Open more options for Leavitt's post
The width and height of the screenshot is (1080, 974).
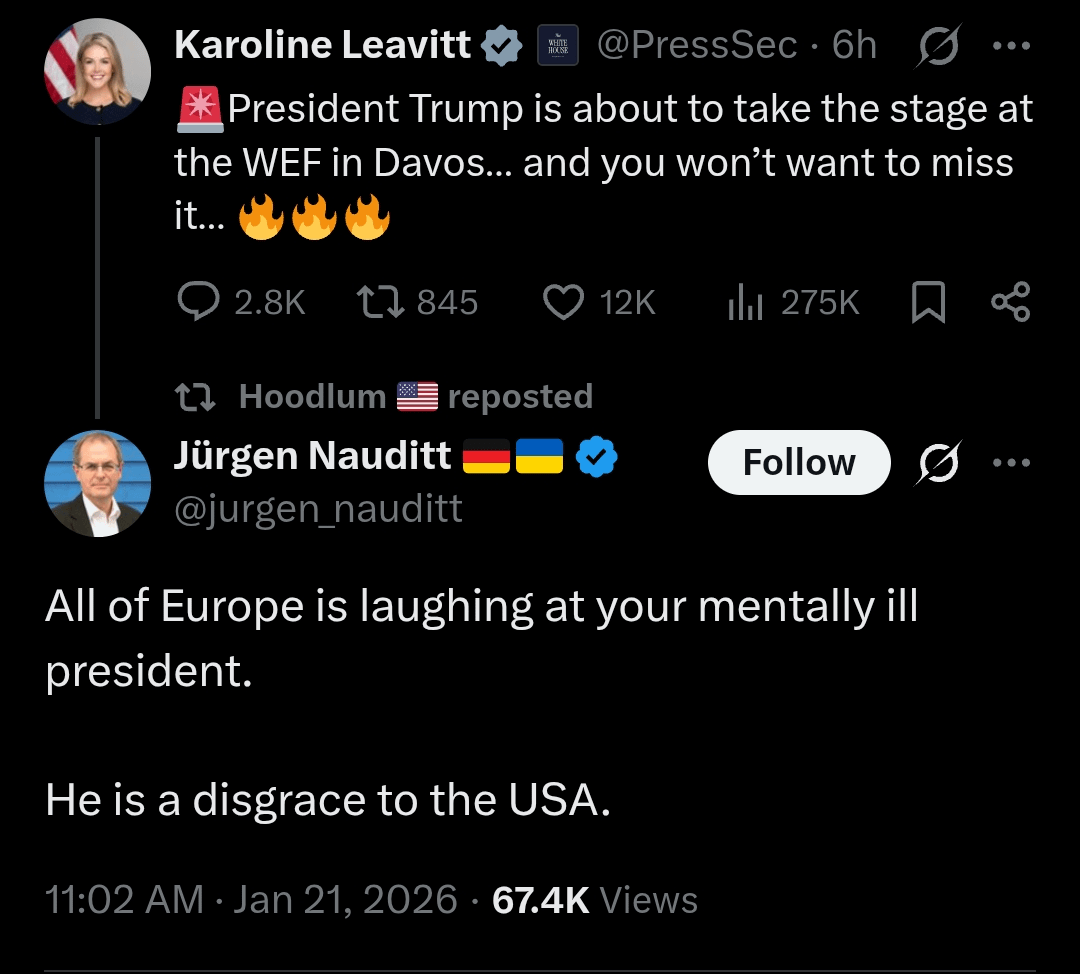click(1011, 46)
